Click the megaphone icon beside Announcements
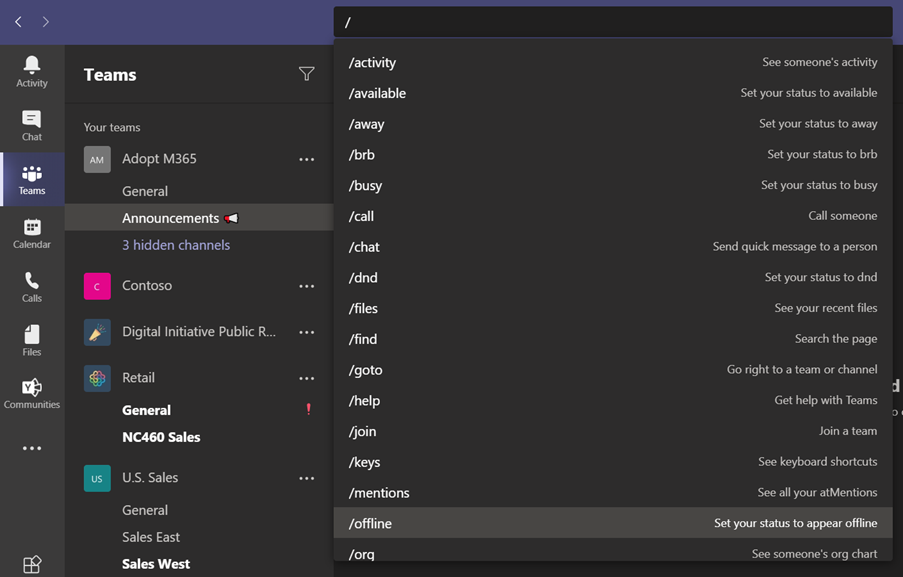903x577 pixels. click(231, 218)
